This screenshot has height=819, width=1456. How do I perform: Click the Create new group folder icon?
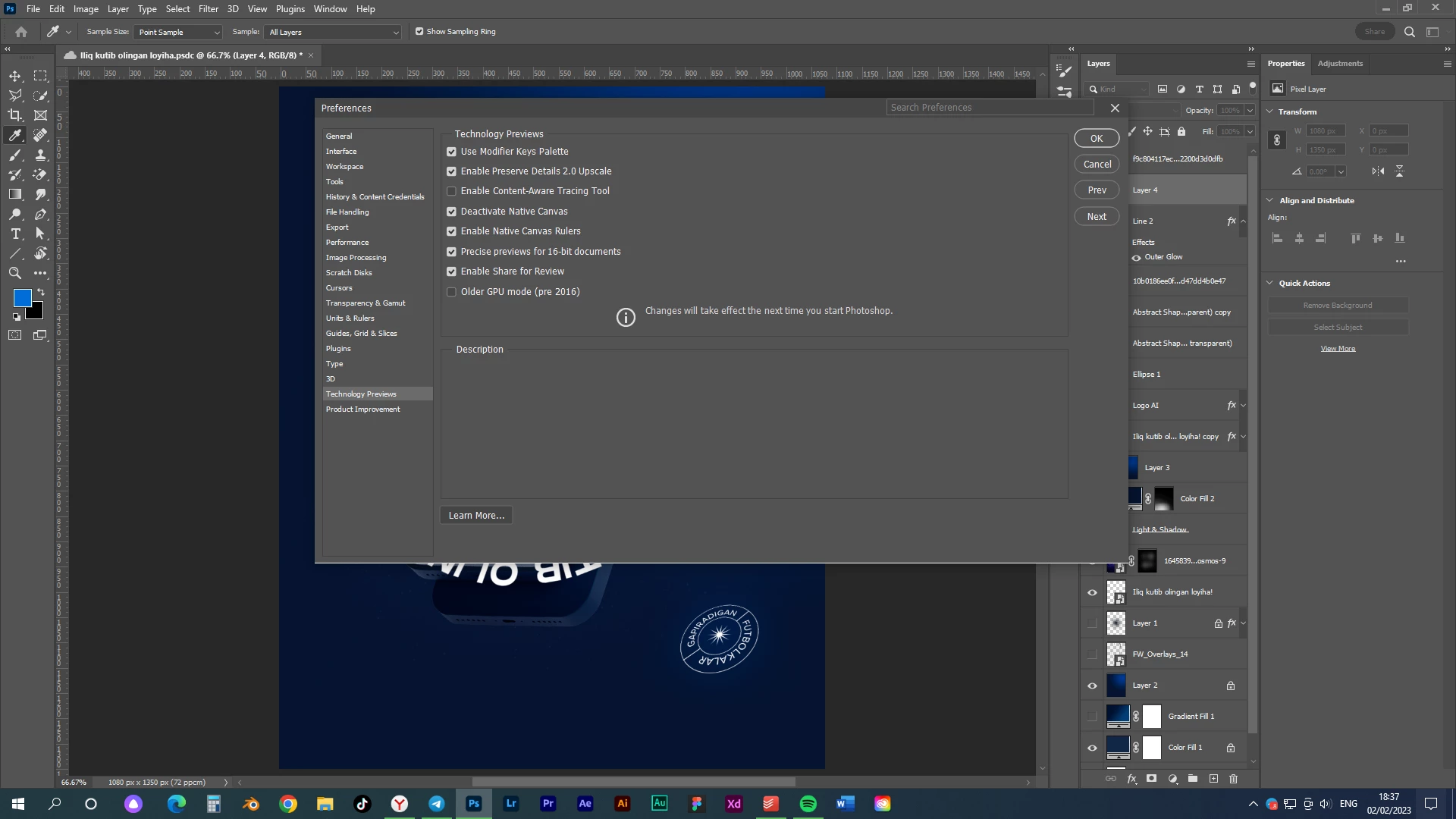point(1193,779)
